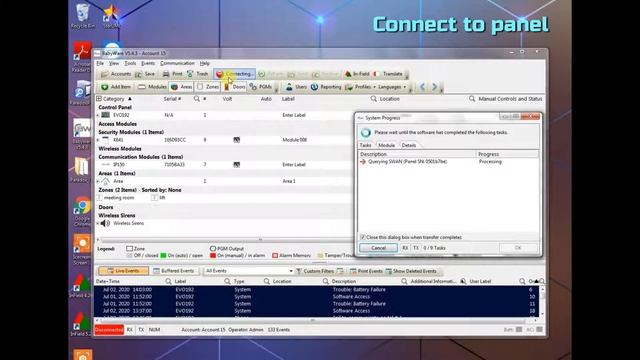Screen dimensions: 640x360
Task: Click the Translate toolbar button
Action: pos(388,74)
